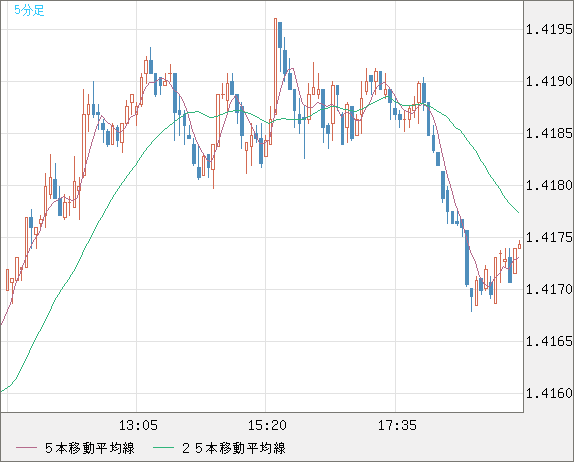Click the last candlestick at the chart's right edge
Viewport: 574px width, 462px height.
click(519, 245)
